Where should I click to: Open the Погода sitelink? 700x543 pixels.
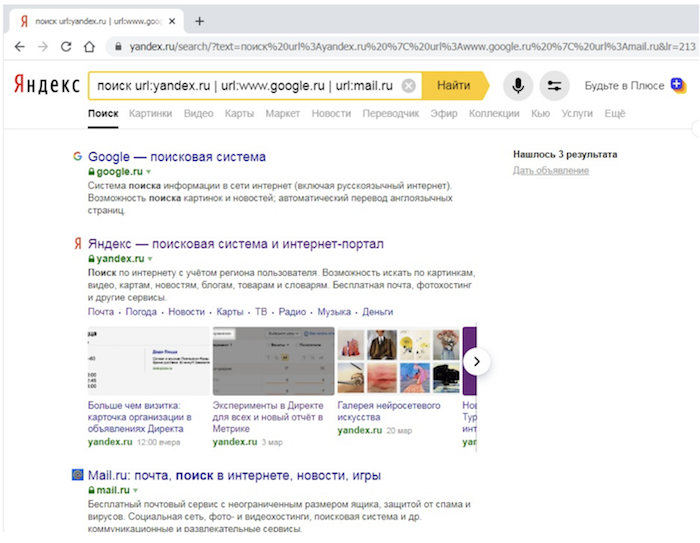tap(141, 312)
